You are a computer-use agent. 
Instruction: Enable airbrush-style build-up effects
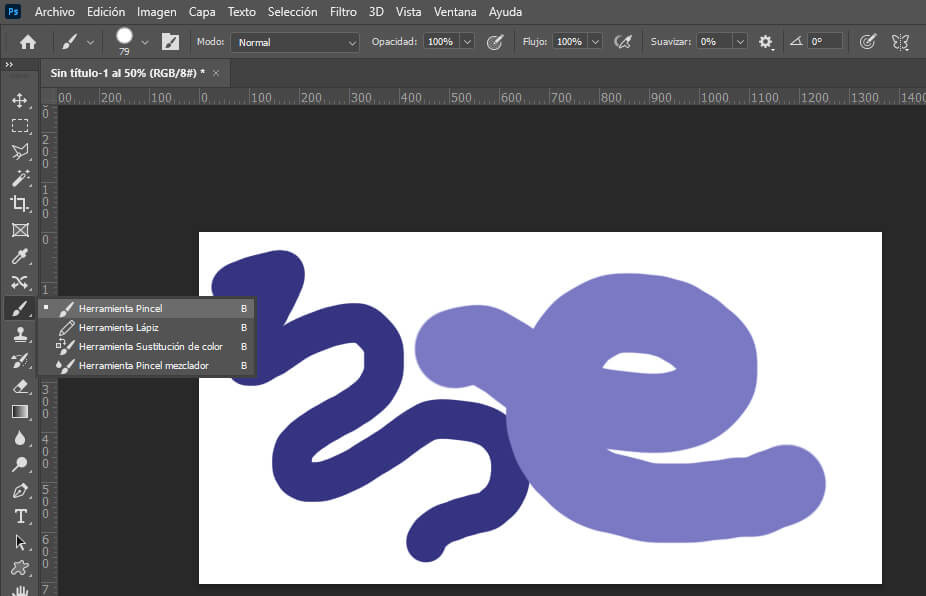tap(623, 42)
